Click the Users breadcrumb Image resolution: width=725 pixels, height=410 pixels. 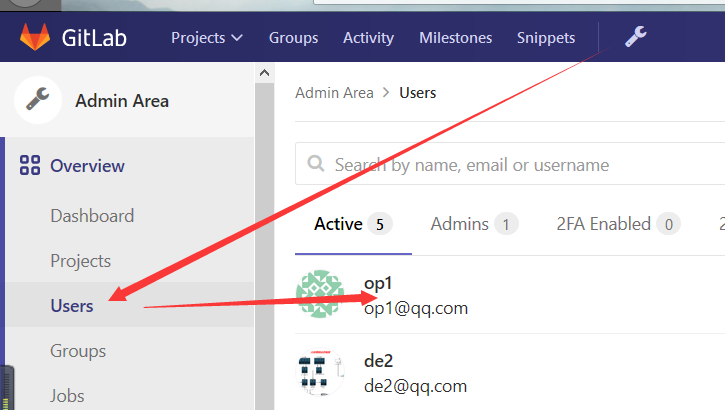(x=418, y=93)
